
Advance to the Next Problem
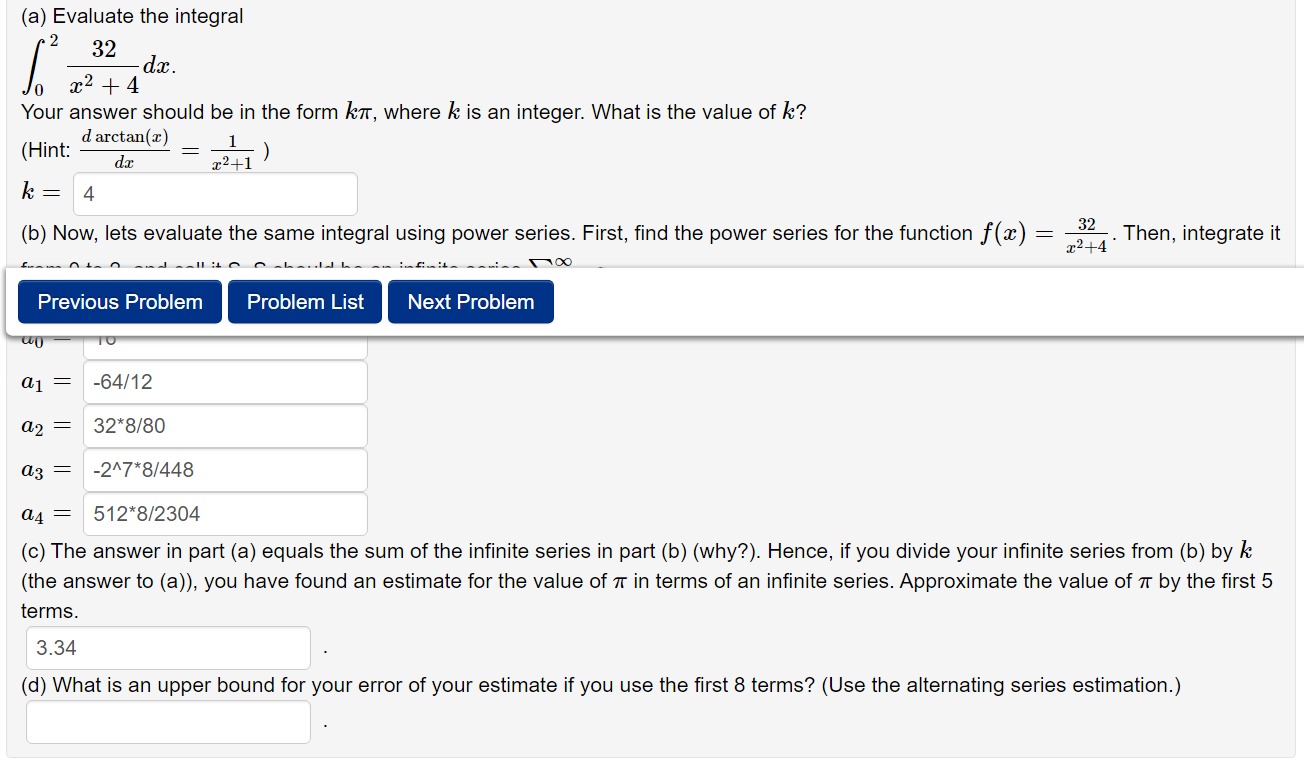click(x=470, y=301)
